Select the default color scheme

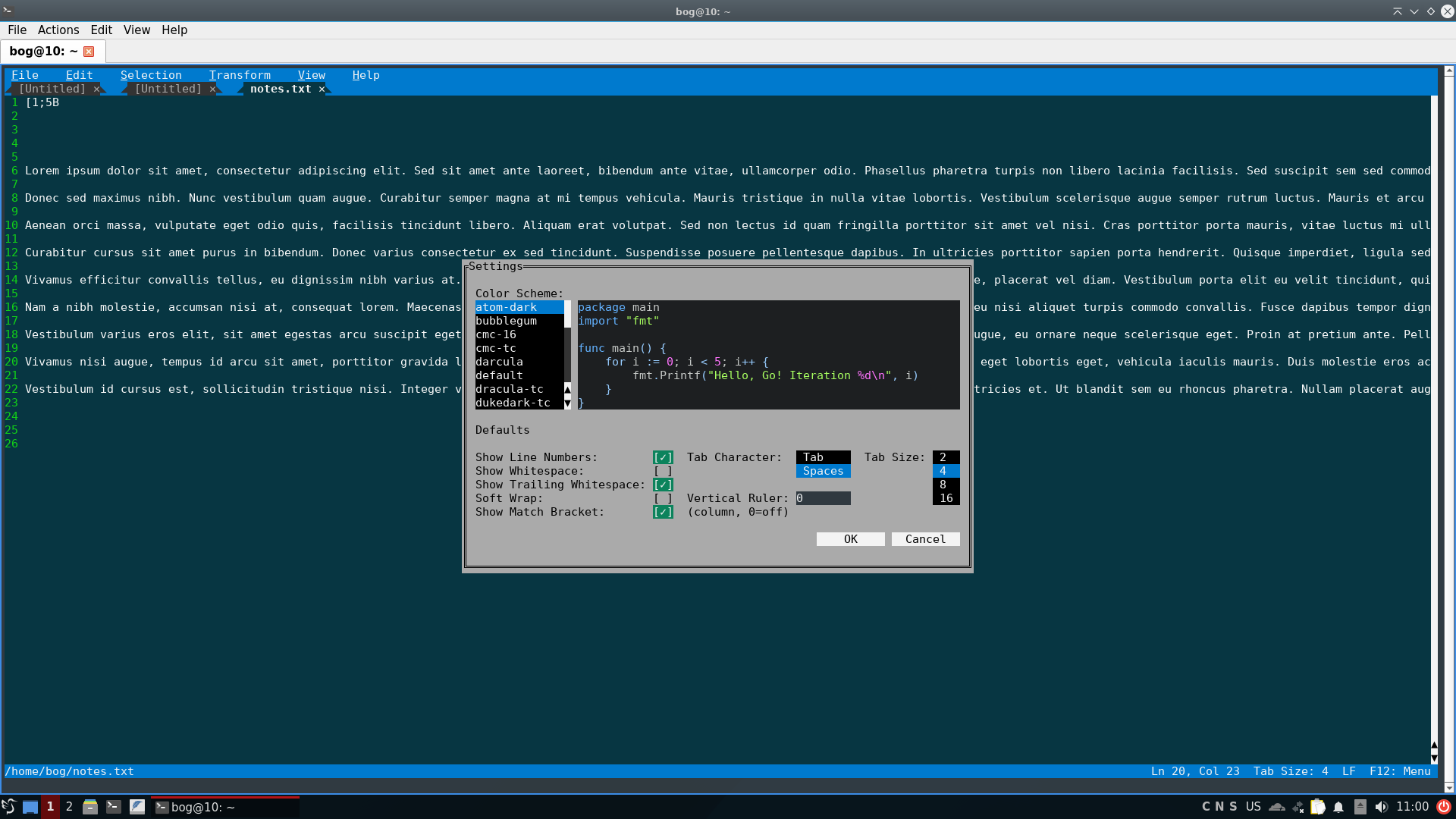519,375
